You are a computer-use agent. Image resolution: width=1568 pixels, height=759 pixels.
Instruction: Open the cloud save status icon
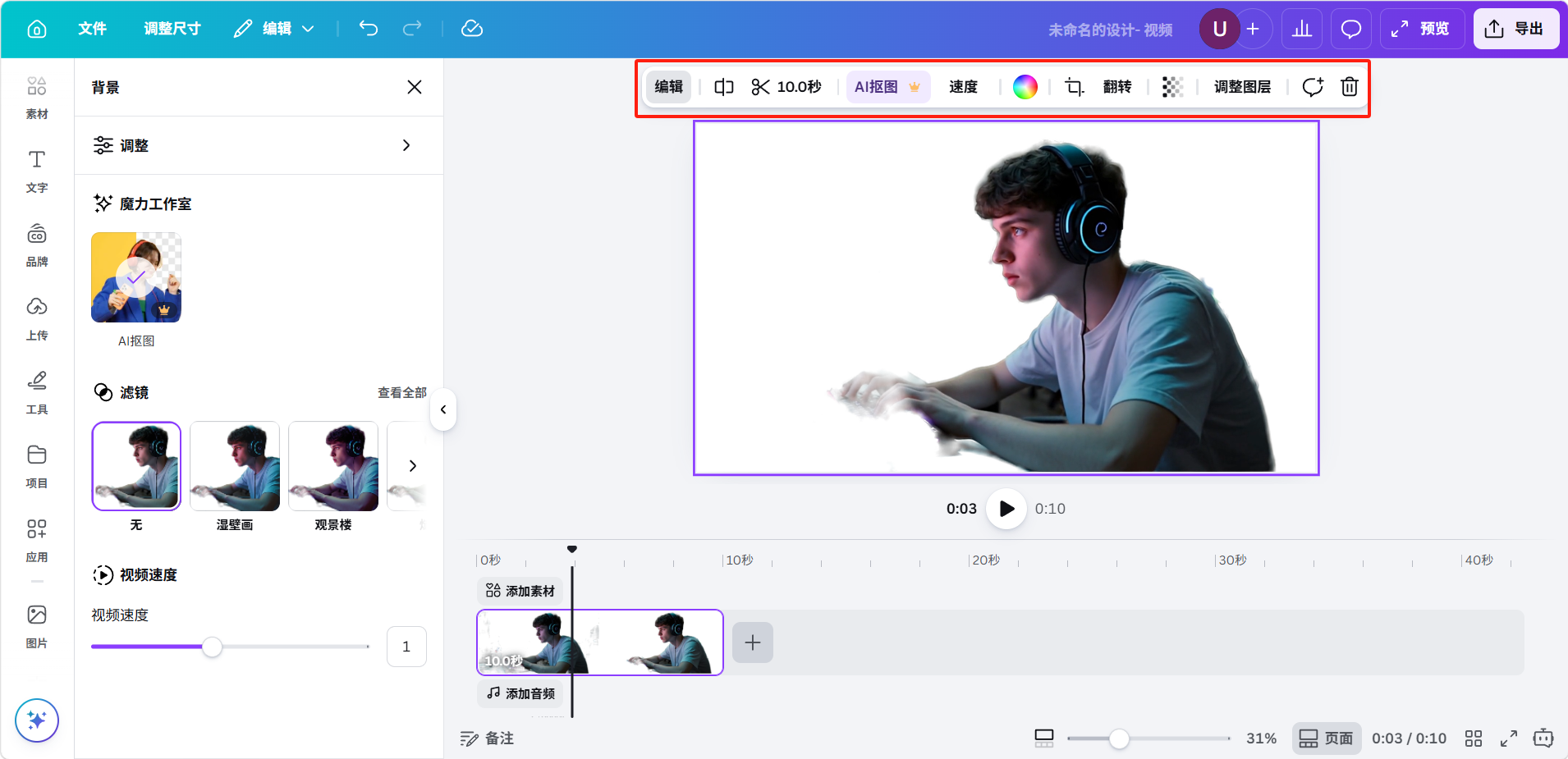pos(472,29)
